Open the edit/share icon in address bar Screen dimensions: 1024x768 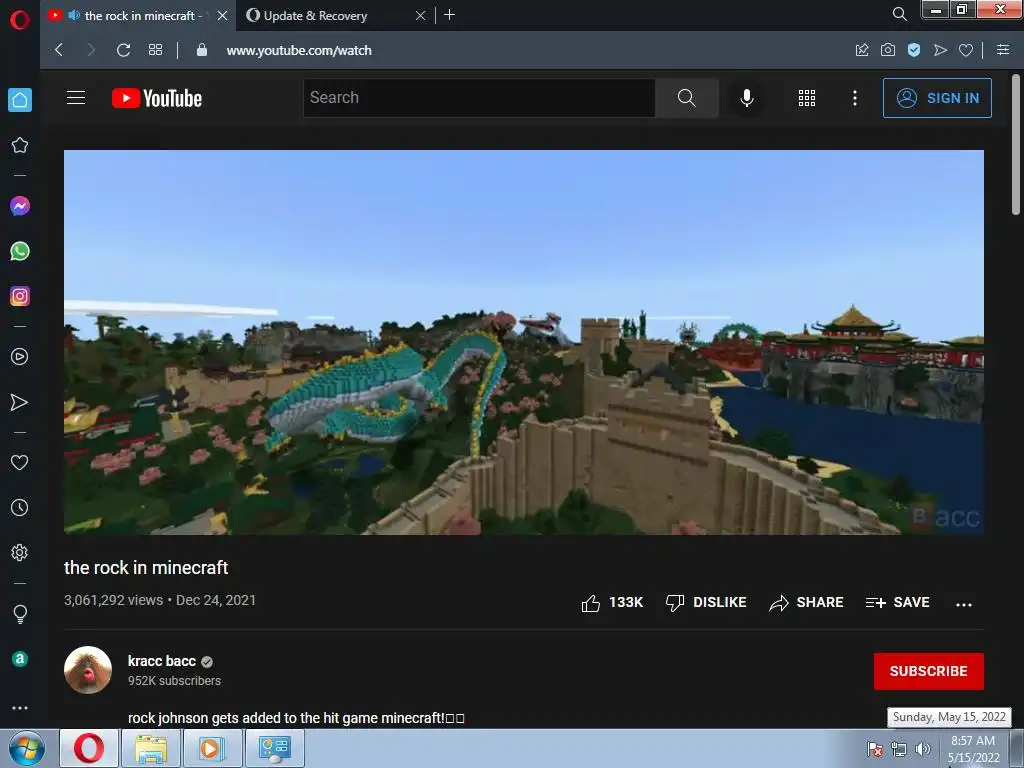tap(862, 50)
